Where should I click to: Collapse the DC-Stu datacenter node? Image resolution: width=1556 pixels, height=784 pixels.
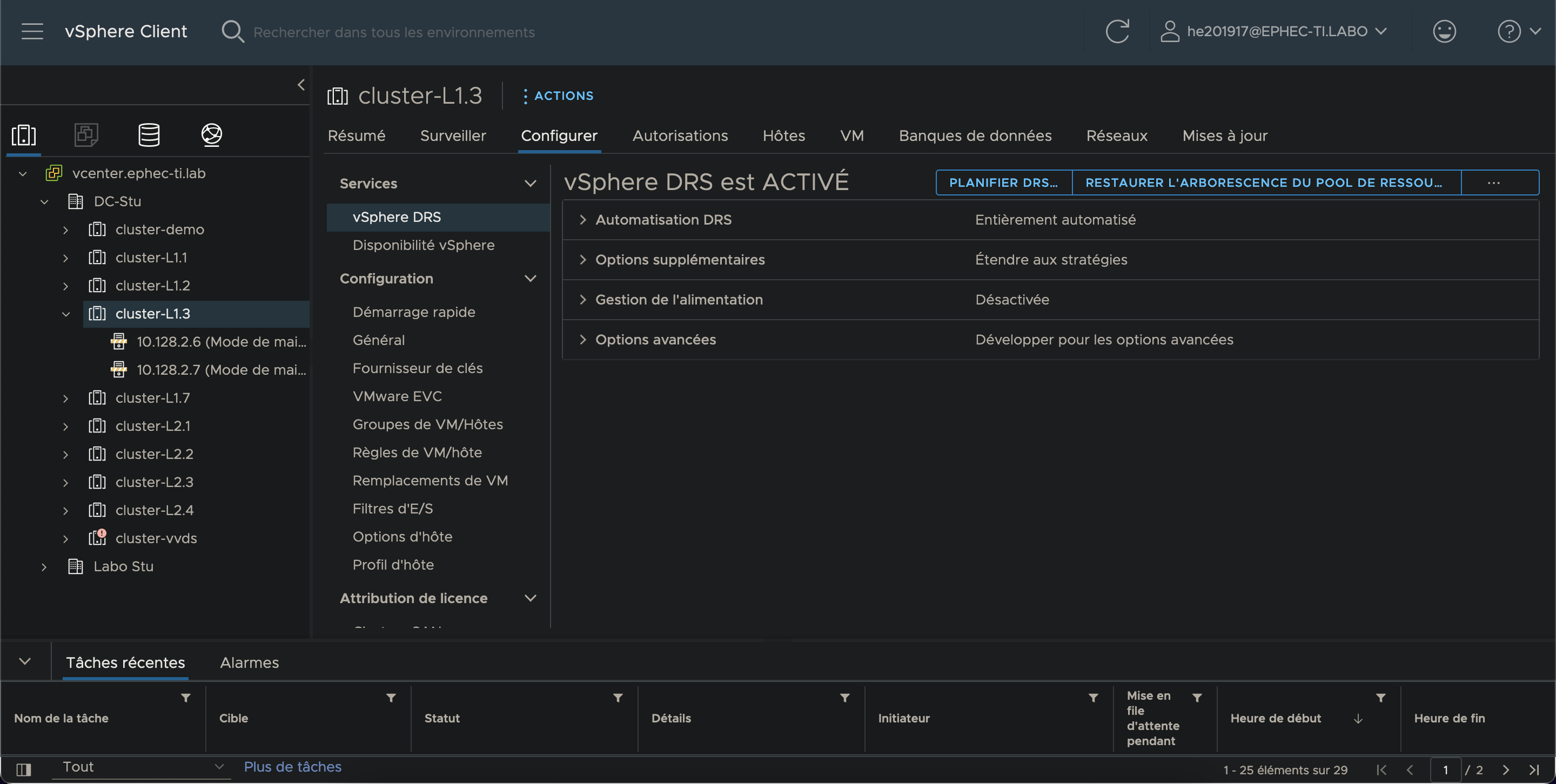coord(44,201)
